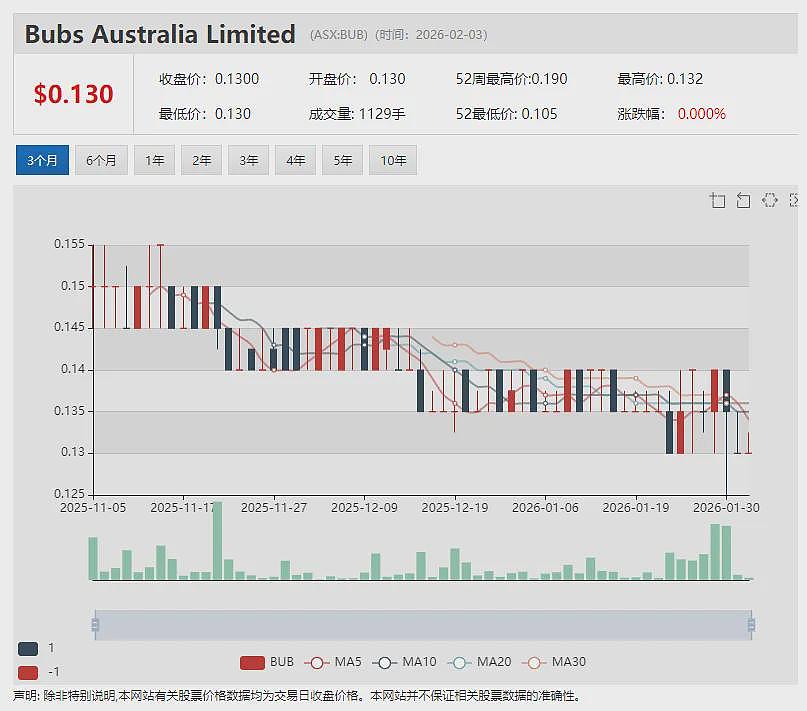
Task: Select the 3年 range tab
Action: pos(248,160)
